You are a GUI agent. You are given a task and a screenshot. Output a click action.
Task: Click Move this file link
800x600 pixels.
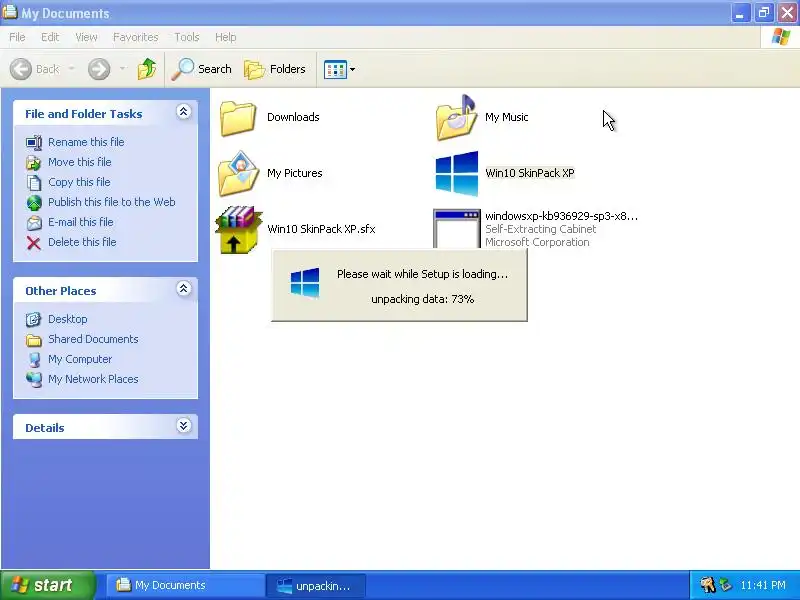80,162
